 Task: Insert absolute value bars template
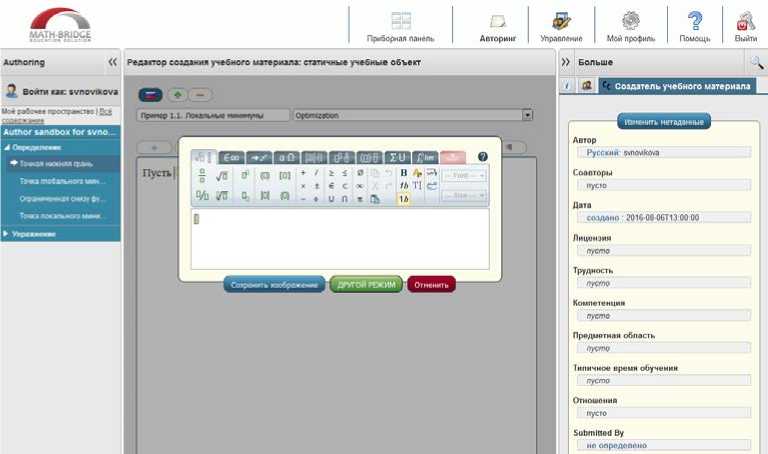(265, 195)
